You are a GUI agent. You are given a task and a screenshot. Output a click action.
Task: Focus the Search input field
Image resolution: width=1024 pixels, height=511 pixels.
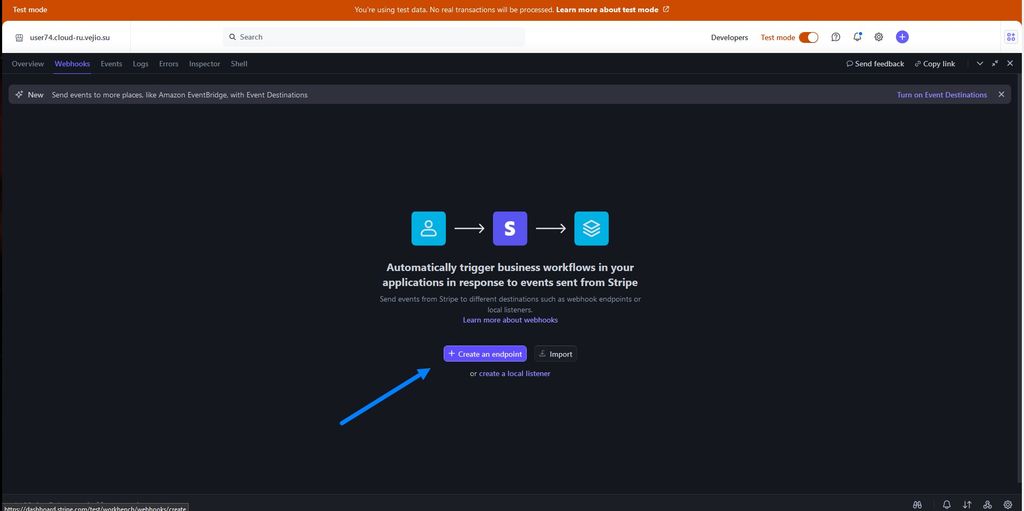[374, 37]
